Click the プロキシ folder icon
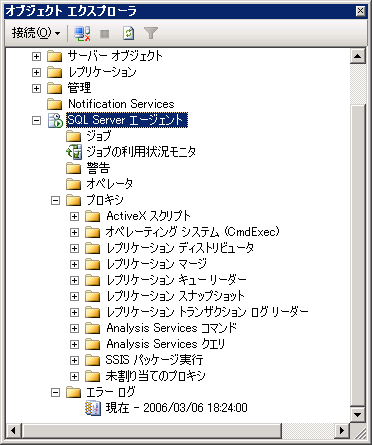 [x=73, y=200]
